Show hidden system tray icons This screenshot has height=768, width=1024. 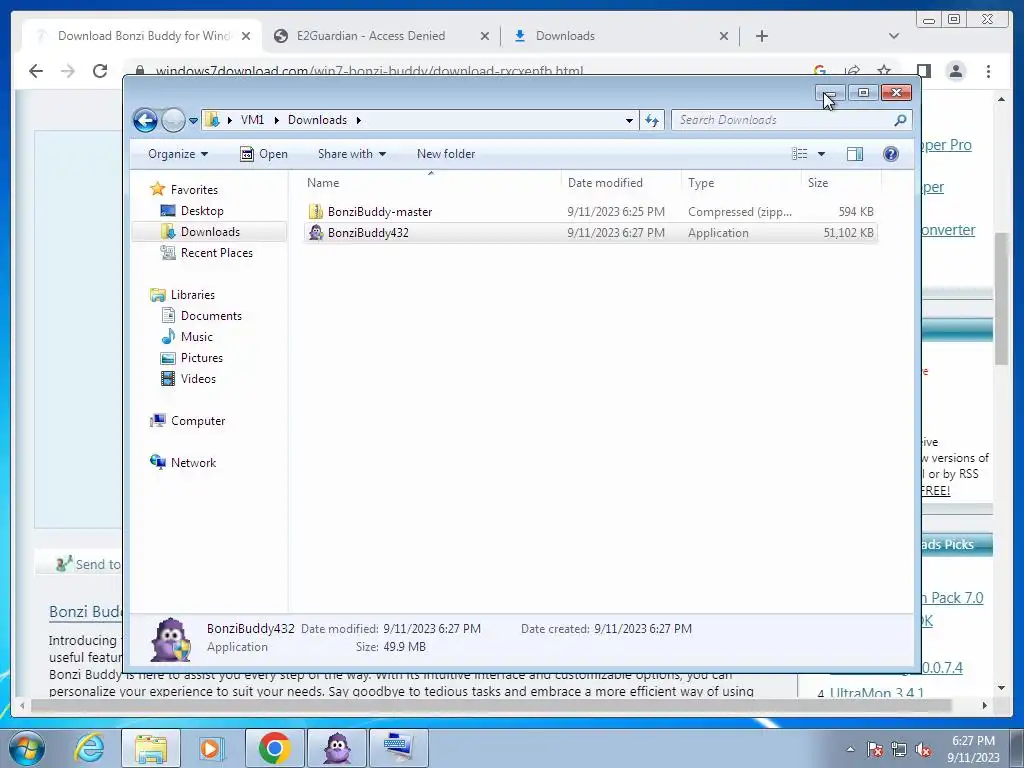[x=850, y=749]
